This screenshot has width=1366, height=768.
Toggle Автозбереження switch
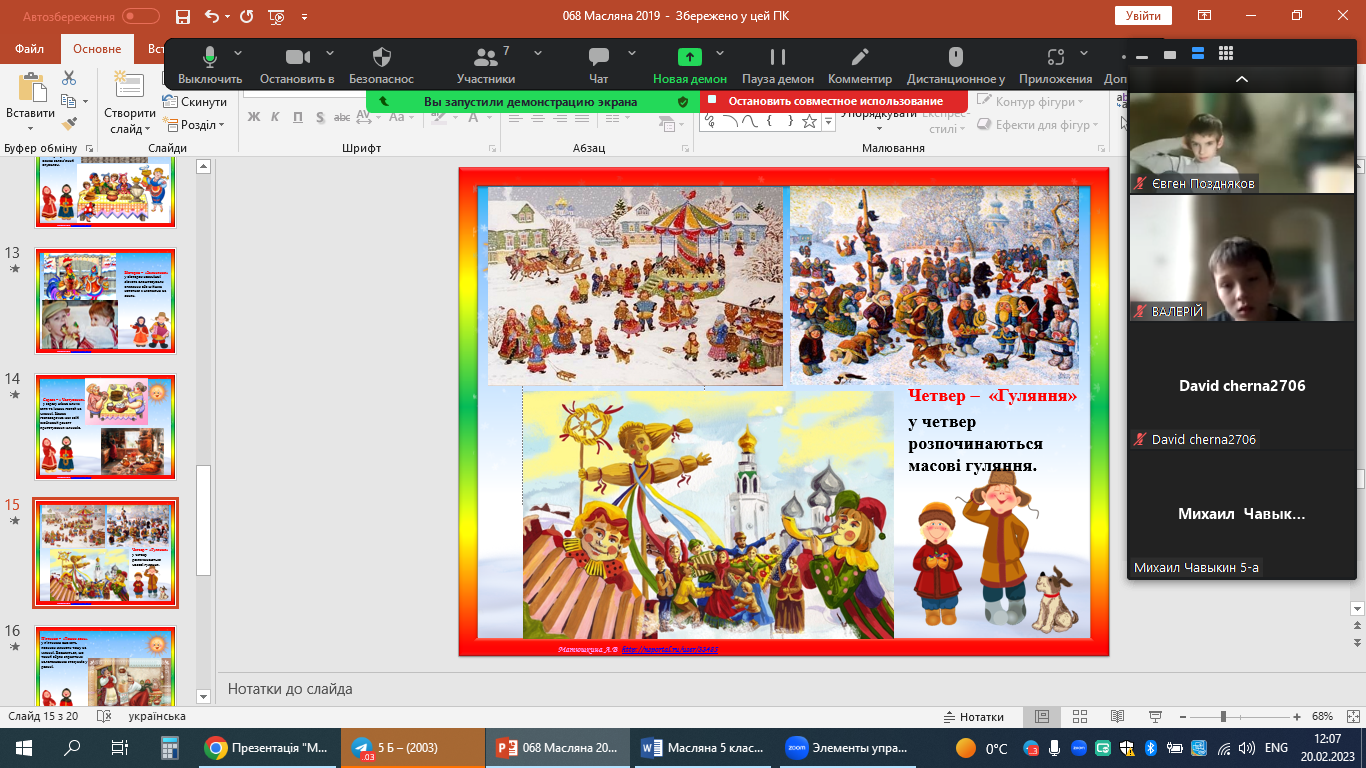[x=140, y=17]
